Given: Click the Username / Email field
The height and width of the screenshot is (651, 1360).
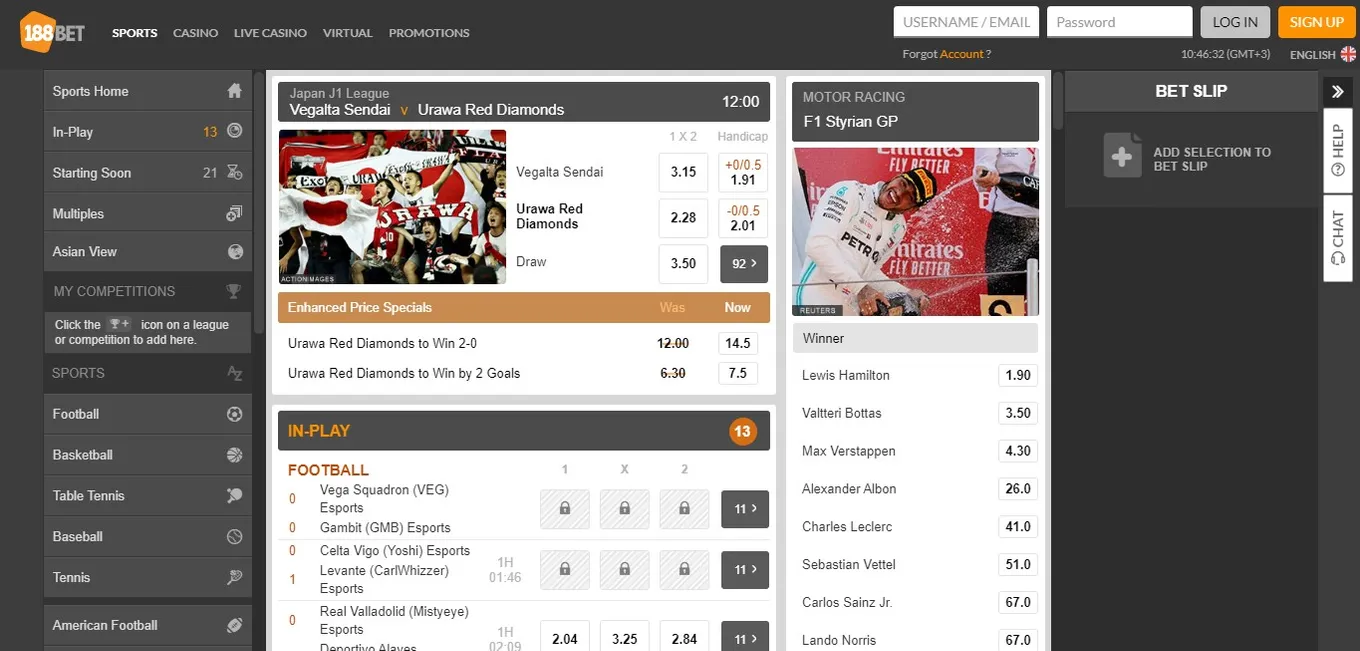Looking at the screenshot, I should (x=966, y=22).
